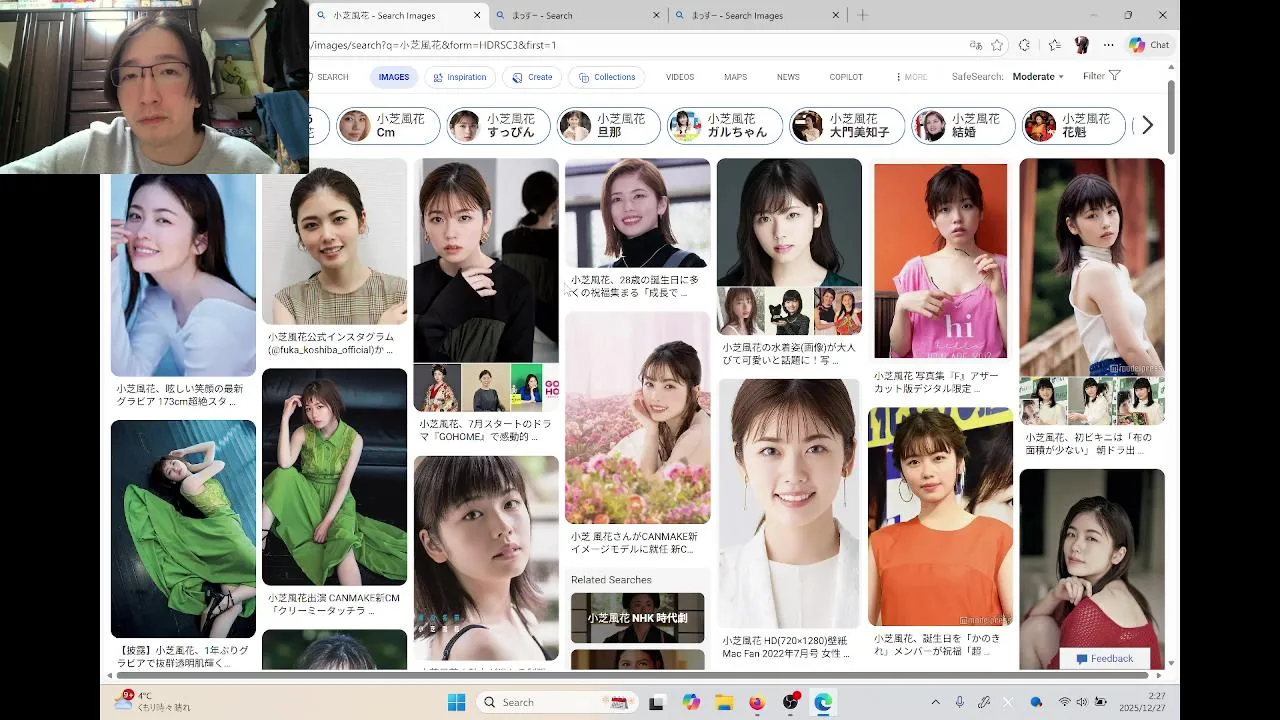The image size is (1280, 720).
Task: Open the Create image option
Action: (532, 77)
